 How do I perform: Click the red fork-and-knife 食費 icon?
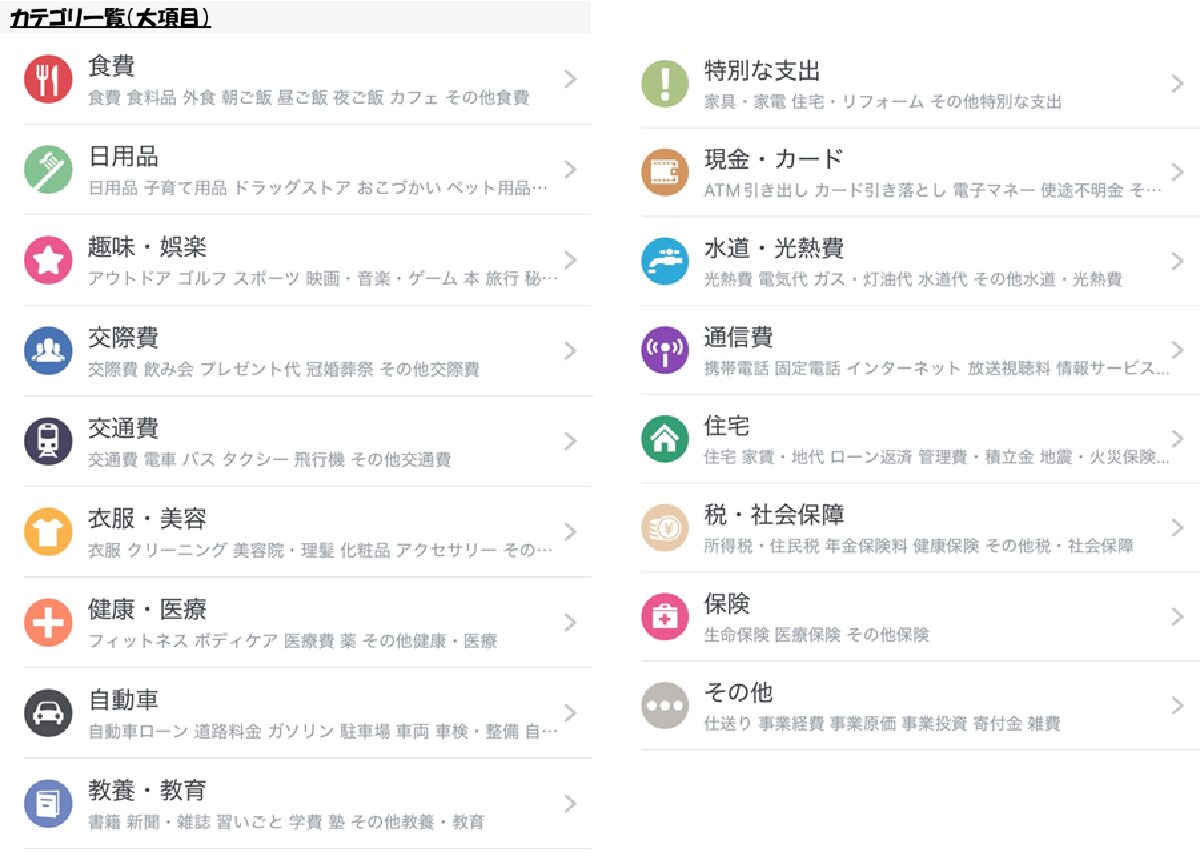point(48,79)
